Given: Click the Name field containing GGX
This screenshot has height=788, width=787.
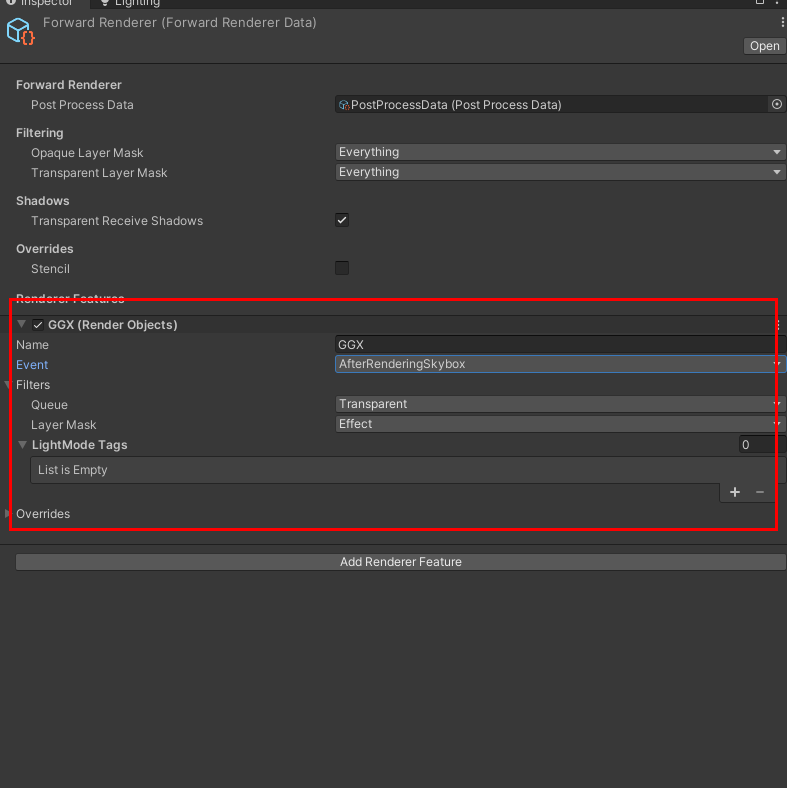Looking at the screenshot, I should click(x=560, y=344).
